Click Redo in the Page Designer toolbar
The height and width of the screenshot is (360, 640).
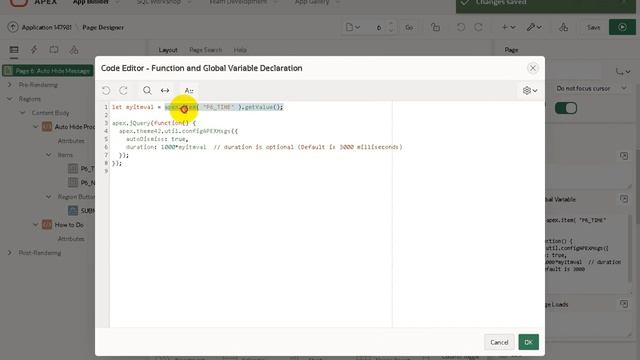coord(478,27)
